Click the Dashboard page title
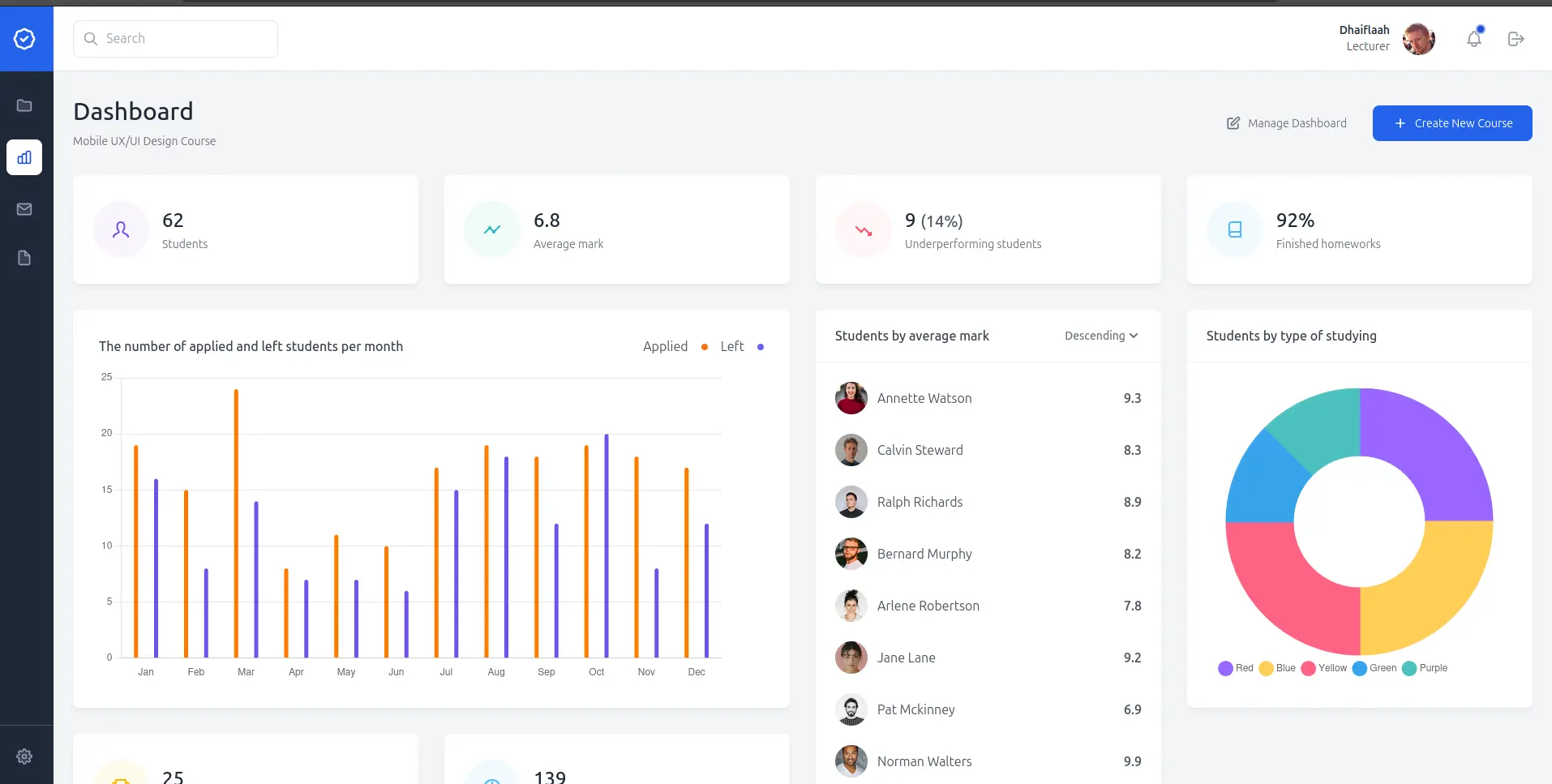1552x784 pixels. pyautogui.click(x=133, y=111)
